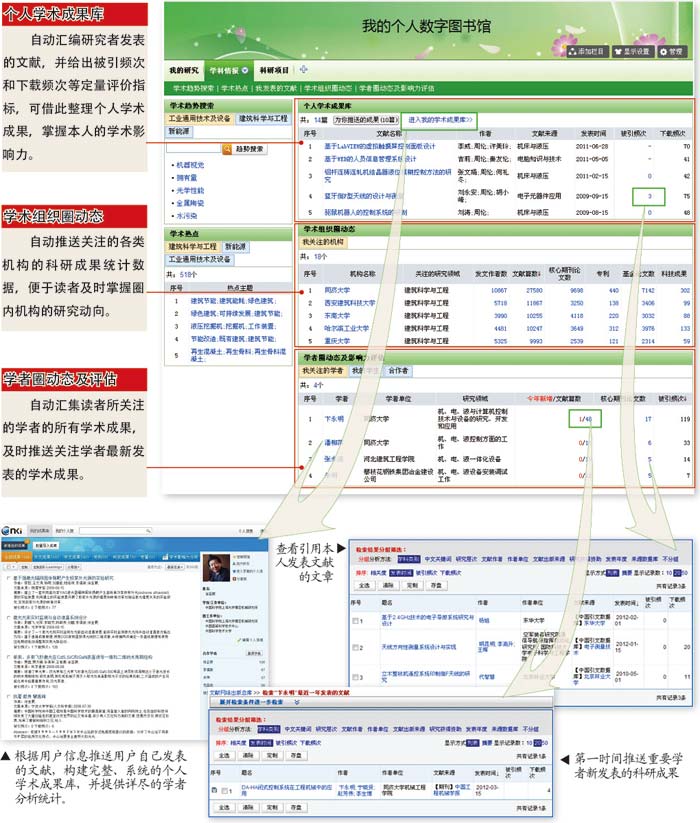Click author count 10867 for 同济大学

click(x=499, y=290)
